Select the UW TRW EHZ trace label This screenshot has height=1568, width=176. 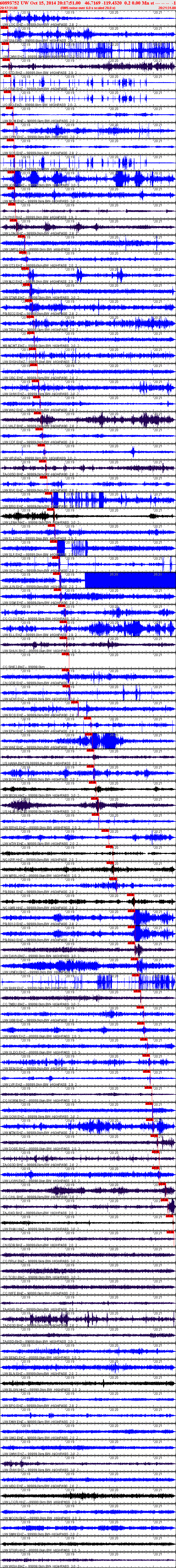pyautogui.click(x=40, y=330)
